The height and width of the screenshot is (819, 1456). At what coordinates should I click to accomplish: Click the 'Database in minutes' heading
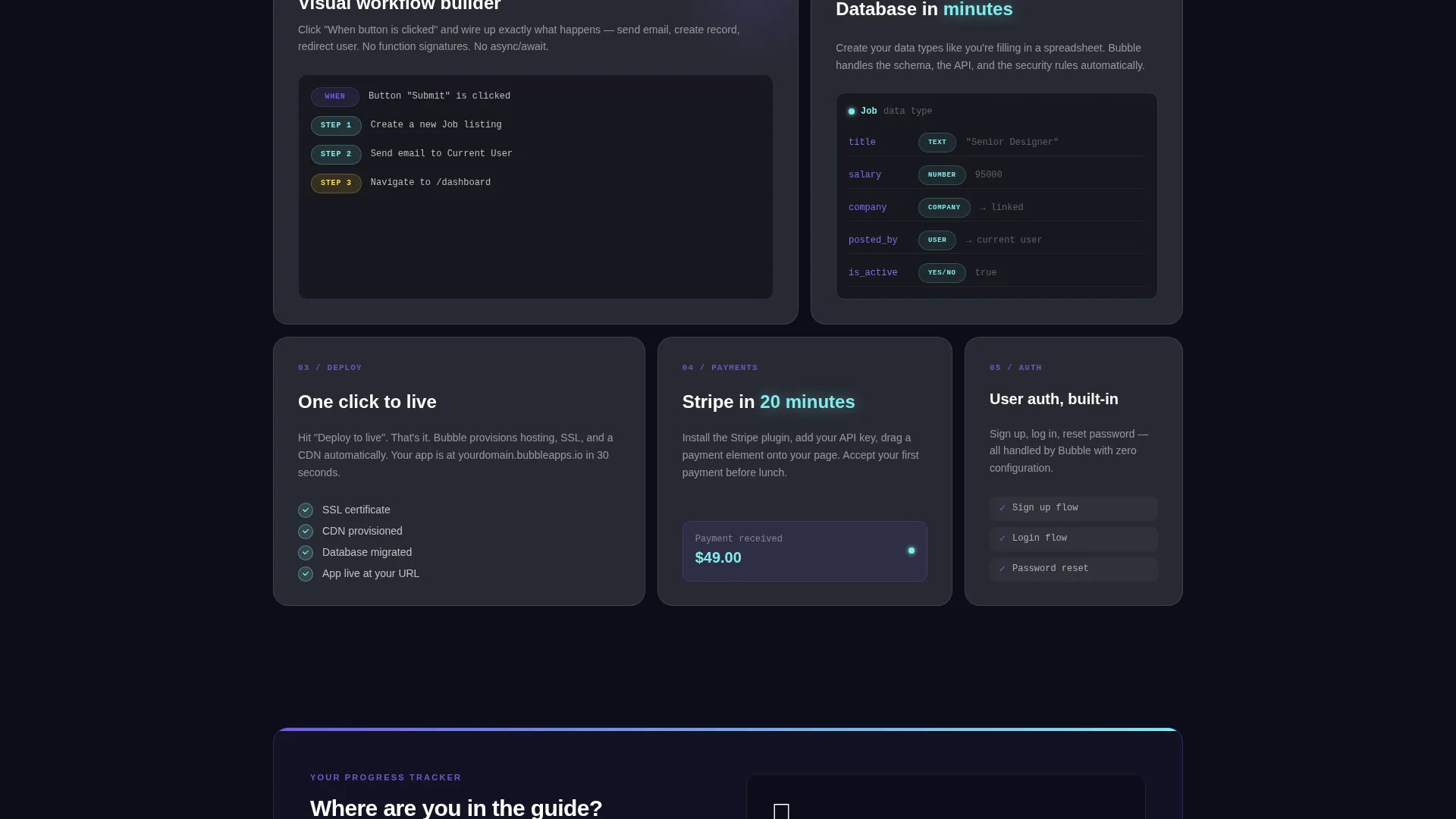pyautogui.click(x=924, y=10)
